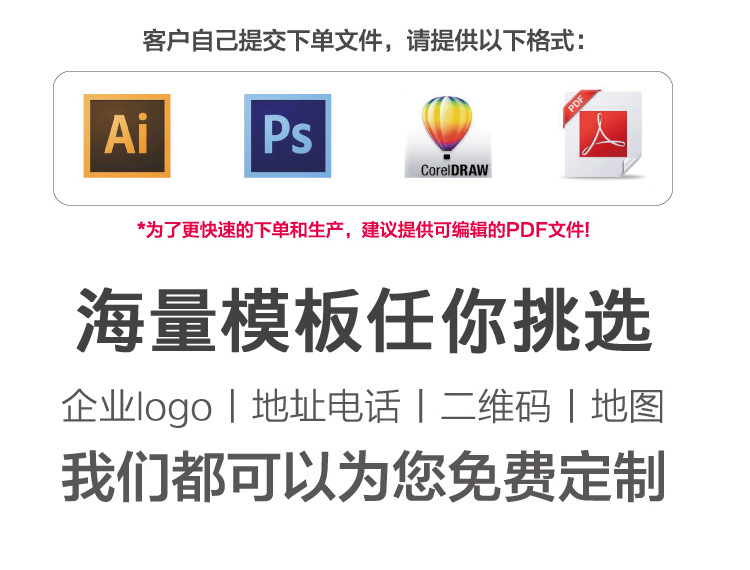Screen dimensions: 750x570
Task: Click the 地址电话 text
Action: [x=326, y=406]
